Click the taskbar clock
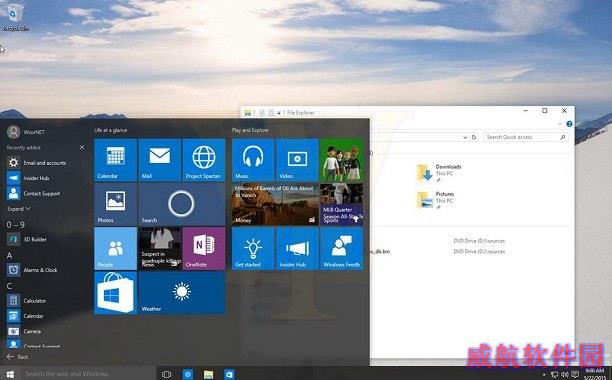 [594, 374]
